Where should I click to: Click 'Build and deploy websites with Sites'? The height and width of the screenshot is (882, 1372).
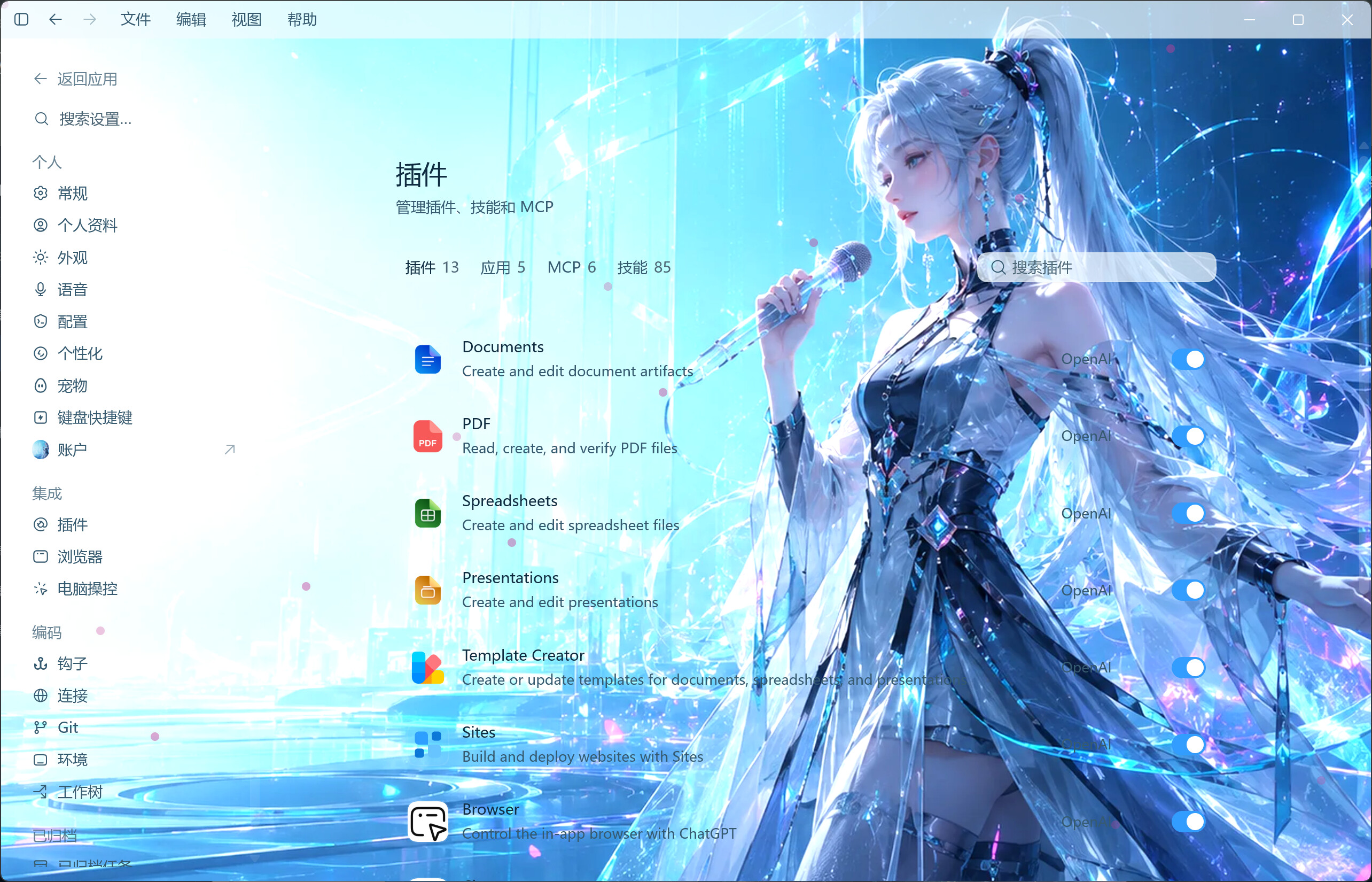[x=583, y=756]
